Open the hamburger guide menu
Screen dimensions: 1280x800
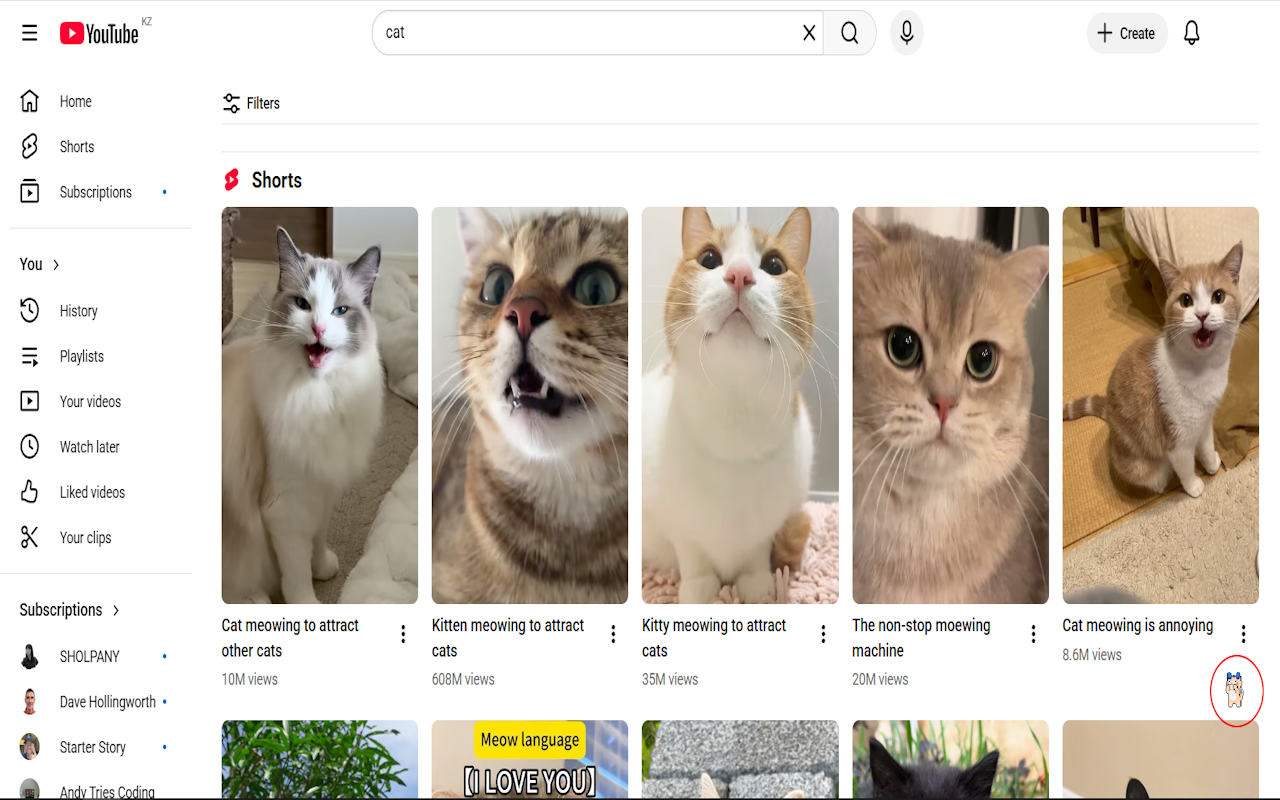click(x=30, y=33)
